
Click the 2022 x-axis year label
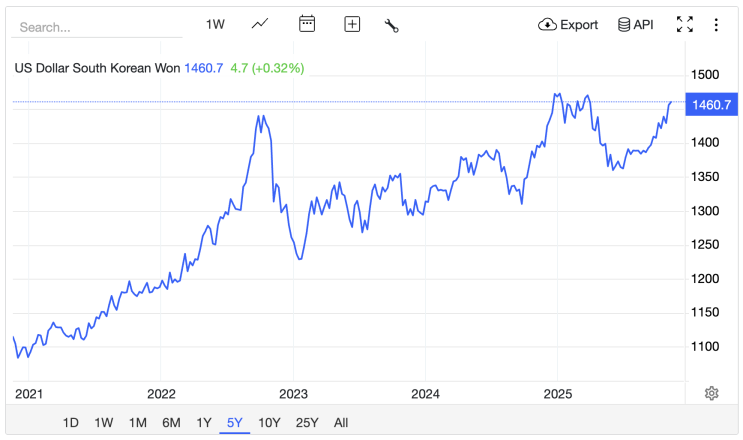pyautogui.click(x=161, y=394)
